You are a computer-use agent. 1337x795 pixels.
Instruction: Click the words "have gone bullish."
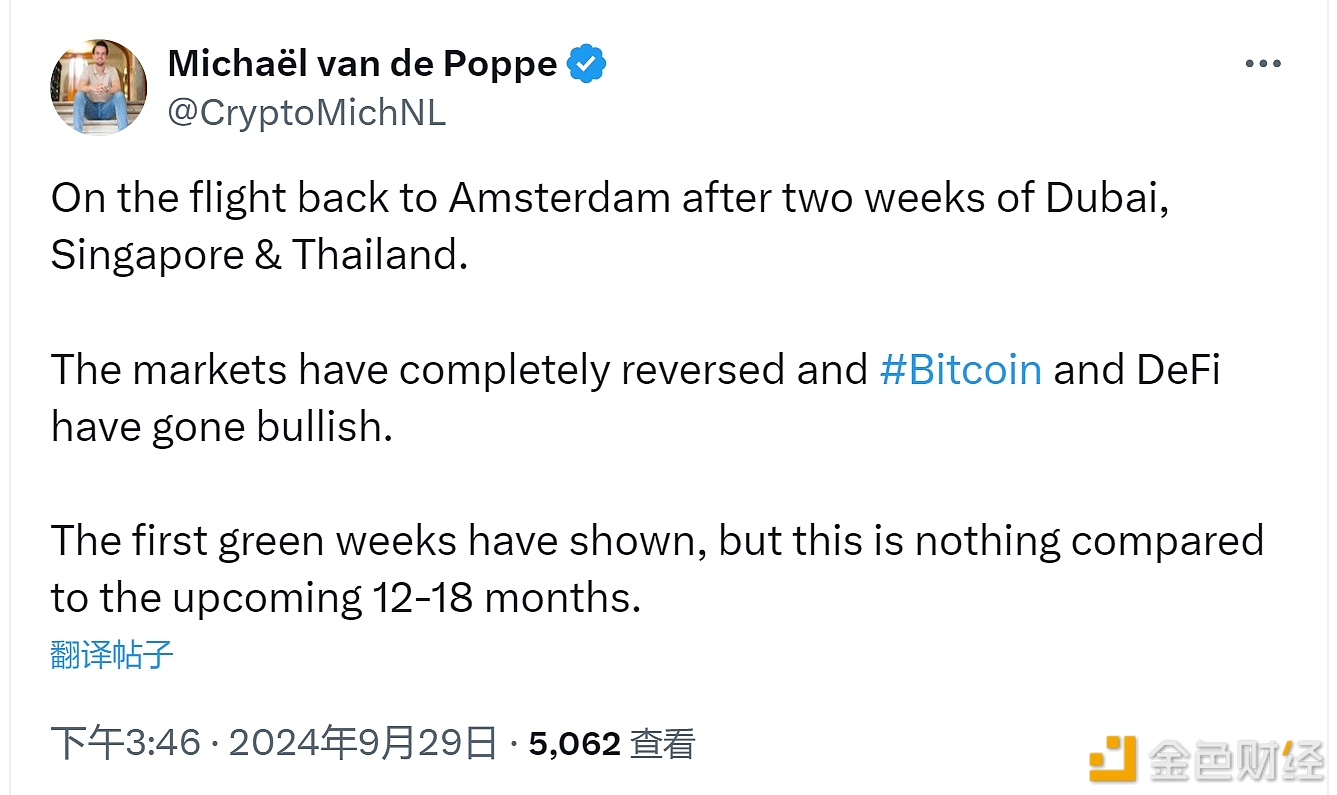[221, 427]
